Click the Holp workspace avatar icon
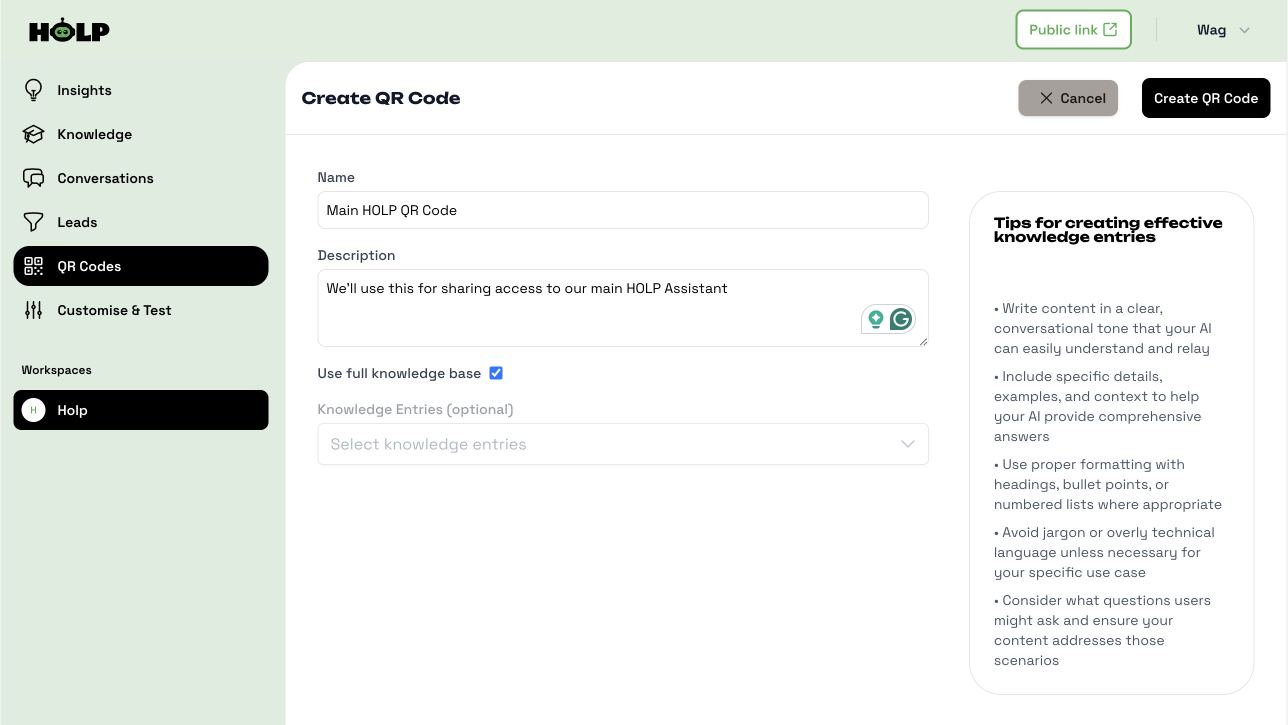 pos(34,410)
